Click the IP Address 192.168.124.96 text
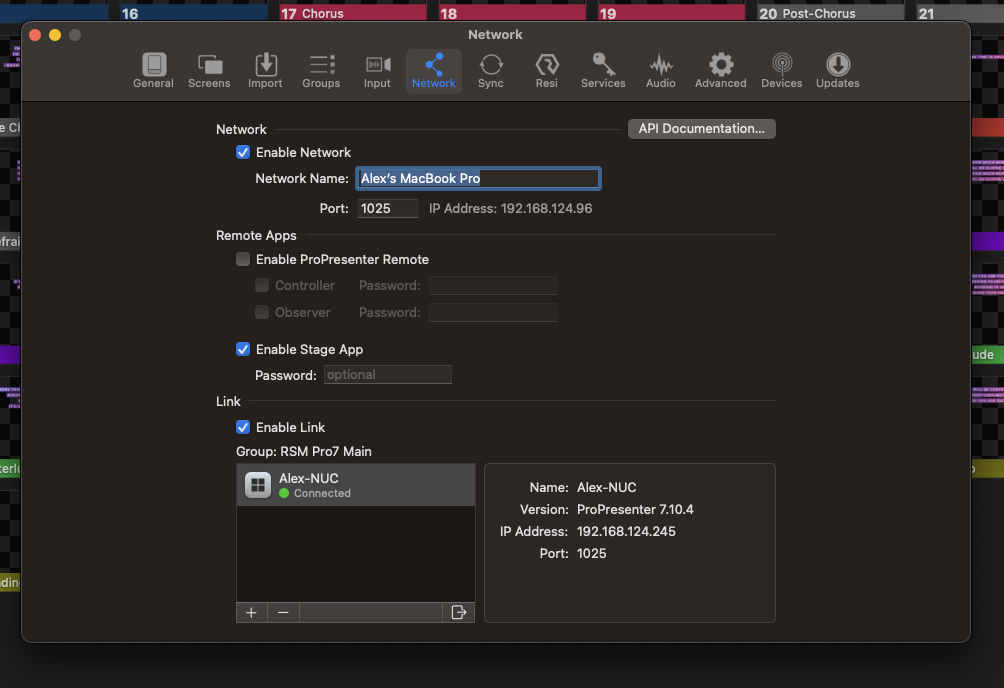Viewport: 1004px width, 688px height. (x=510, y=208)
